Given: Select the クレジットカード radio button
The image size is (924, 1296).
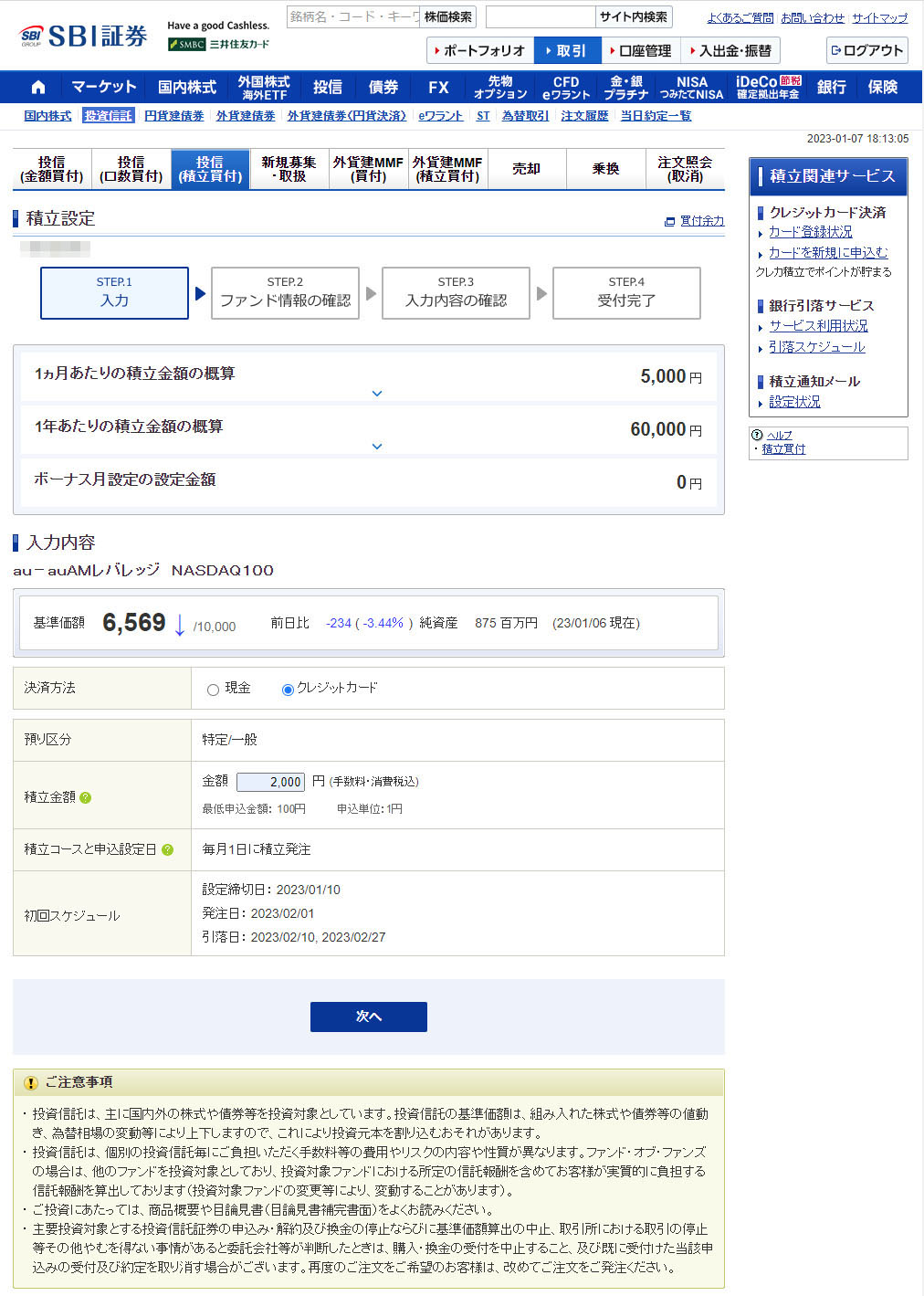Looking at the screenshot, I should click(x=288, y=690).
